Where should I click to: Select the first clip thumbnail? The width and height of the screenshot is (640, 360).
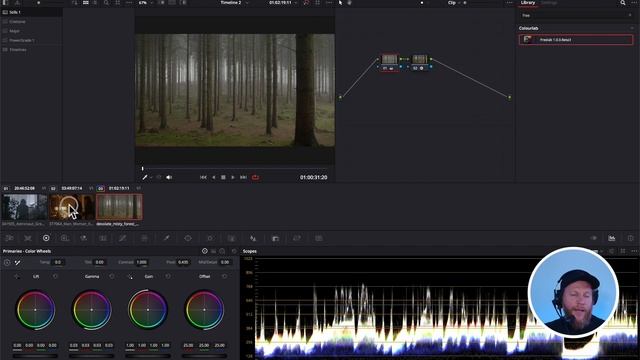pyautogui.click(x=24, y=207)
